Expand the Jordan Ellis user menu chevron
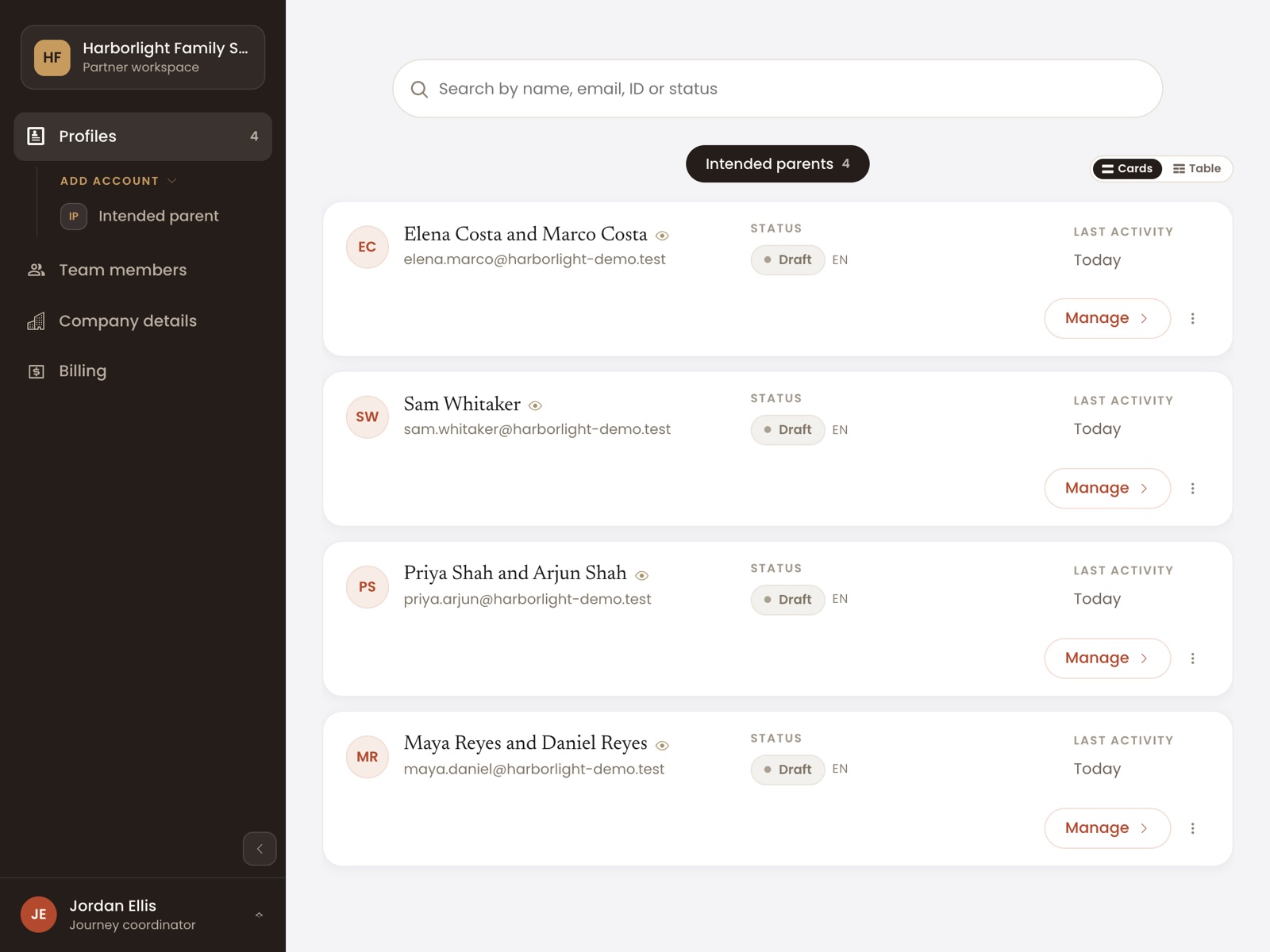This screenshot has width=1270, height=952. 259,915
